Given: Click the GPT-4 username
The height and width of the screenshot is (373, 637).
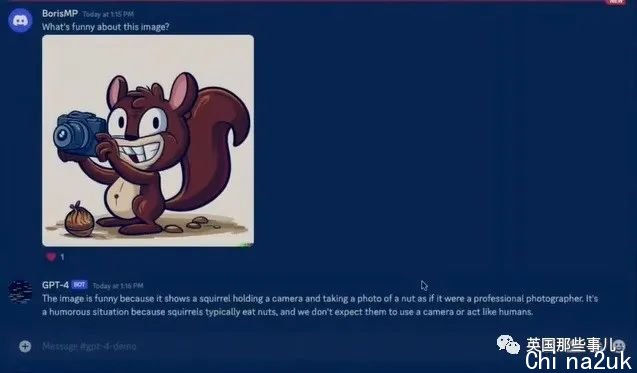Looking at the screenshot, I should coord(55,285).
